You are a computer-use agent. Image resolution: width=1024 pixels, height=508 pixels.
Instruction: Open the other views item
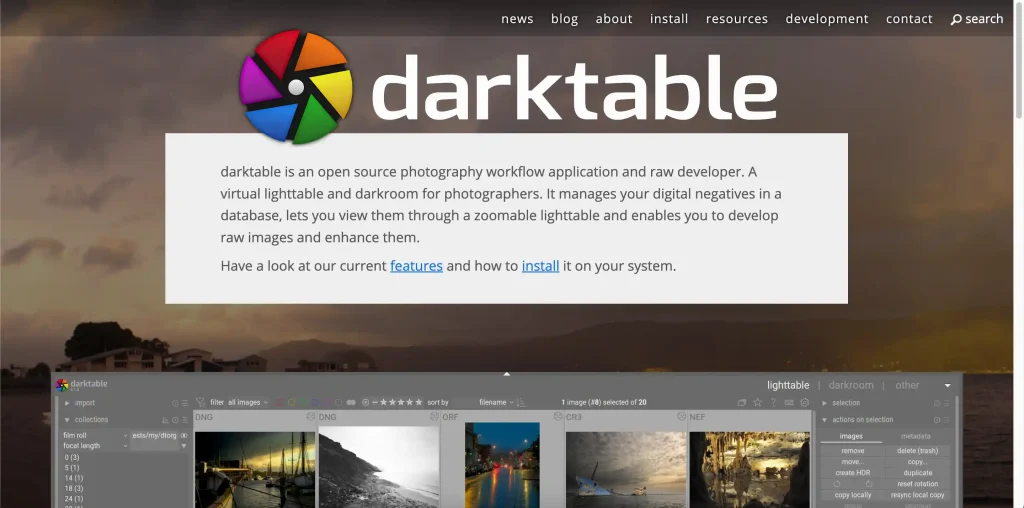pos(907,385)
